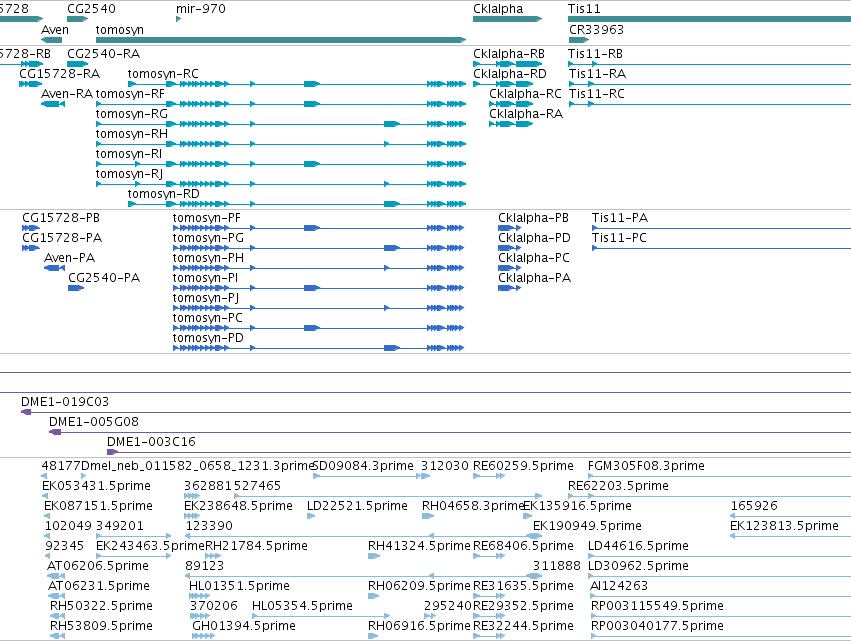
Task: Click protein tomosyn-PH label
Action: click(x=208, y=258)
